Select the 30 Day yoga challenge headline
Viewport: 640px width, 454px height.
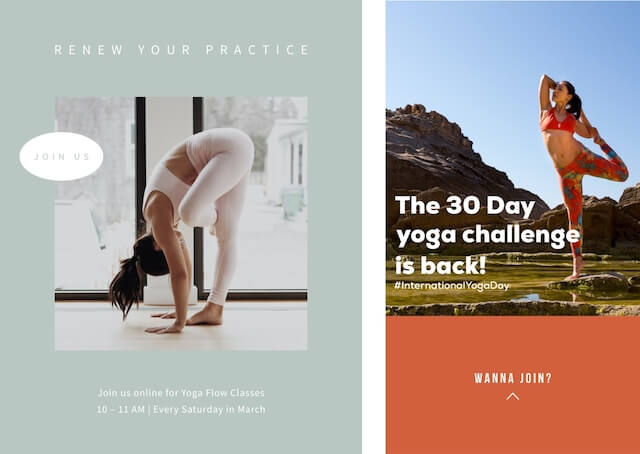click(487, 235)
